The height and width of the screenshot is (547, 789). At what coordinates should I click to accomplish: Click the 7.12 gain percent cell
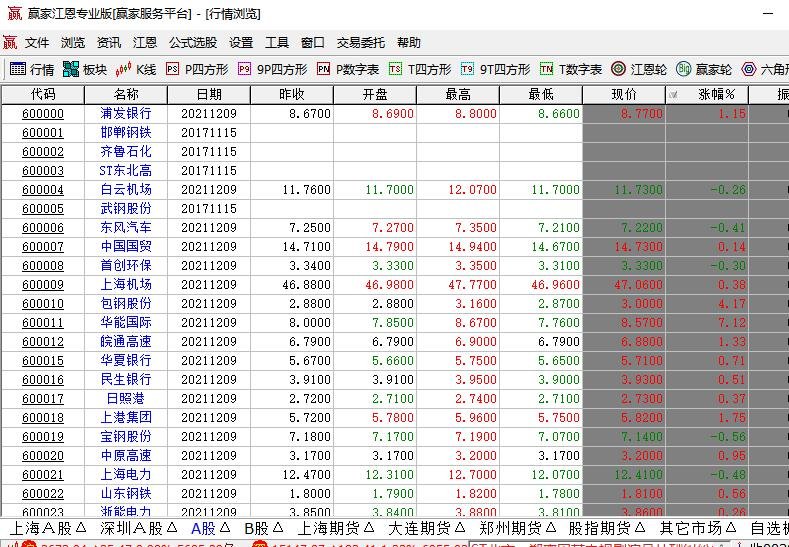click(x=707, y=323)
